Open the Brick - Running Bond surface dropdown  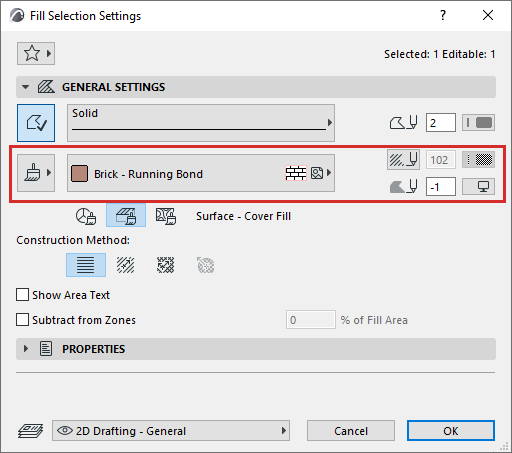[x=201, y=173]
